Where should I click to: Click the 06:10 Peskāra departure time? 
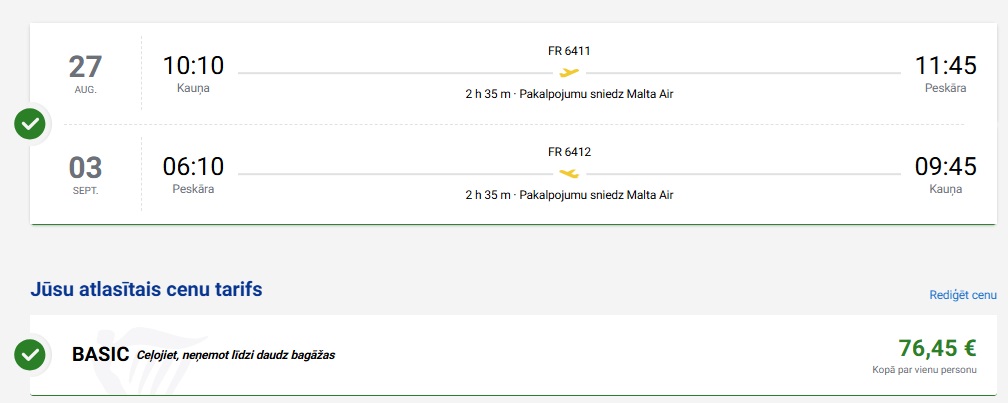tap(193, 167)
